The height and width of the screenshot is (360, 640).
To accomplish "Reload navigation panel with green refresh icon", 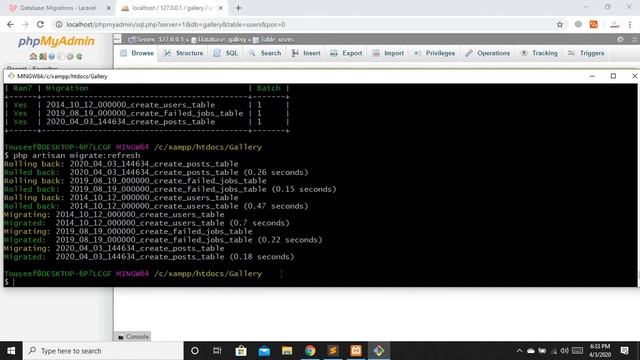I will coord(79,56).
